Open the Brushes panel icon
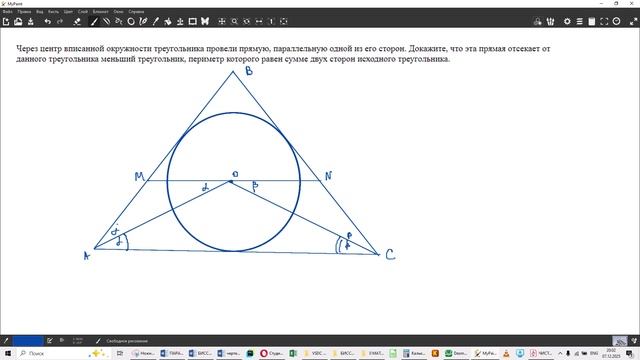640x360 pixels. 550,22
